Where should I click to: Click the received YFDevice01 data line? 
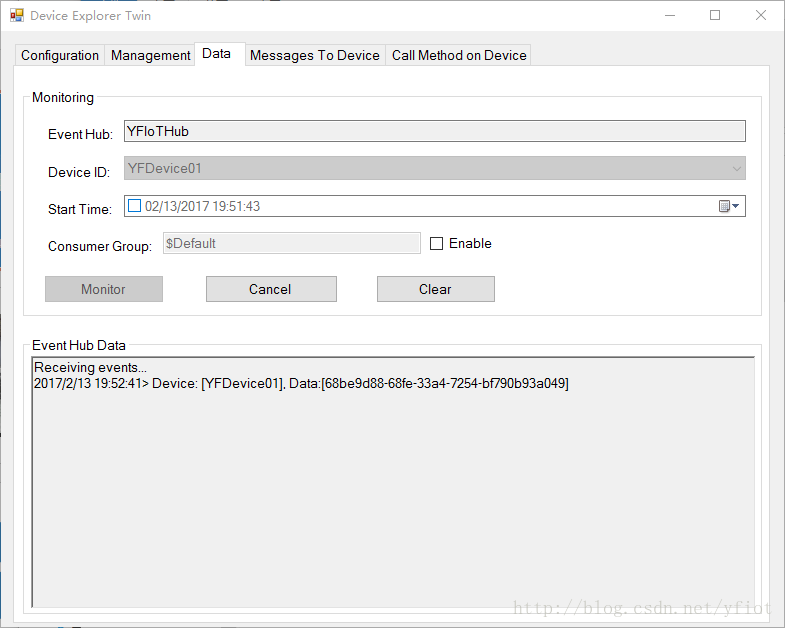tap(301, 384)
